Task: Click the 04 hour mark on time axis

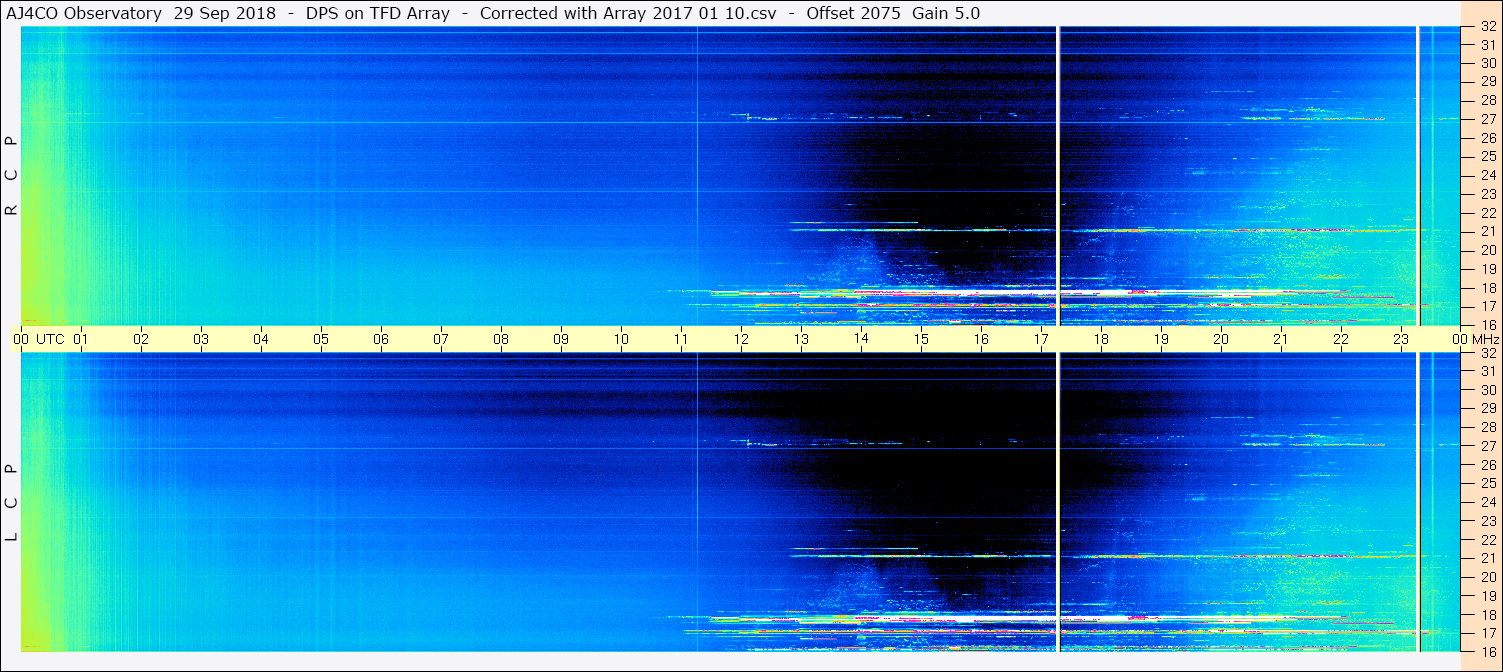Action: coord(261,339)
